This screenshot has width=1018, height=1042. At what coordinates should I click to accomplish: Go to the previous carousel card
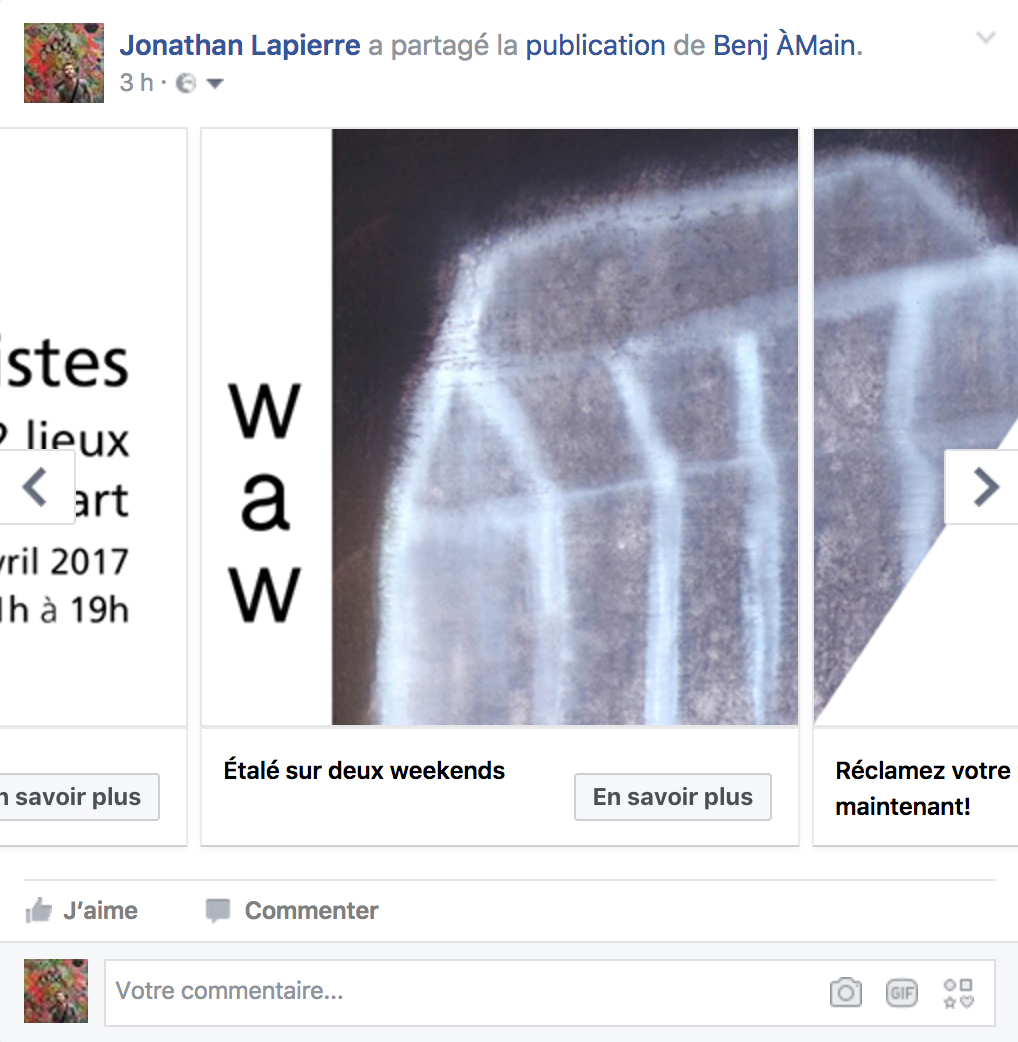(36, 487)
